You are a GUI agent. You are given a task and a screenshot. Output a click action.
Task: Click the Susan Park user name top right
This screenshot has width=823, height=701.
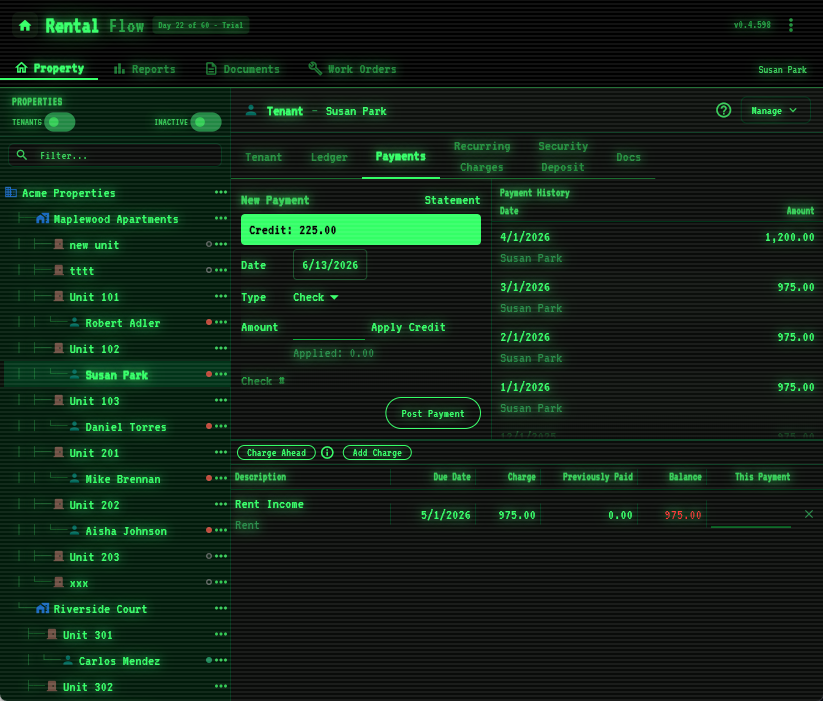click(782, 69)
